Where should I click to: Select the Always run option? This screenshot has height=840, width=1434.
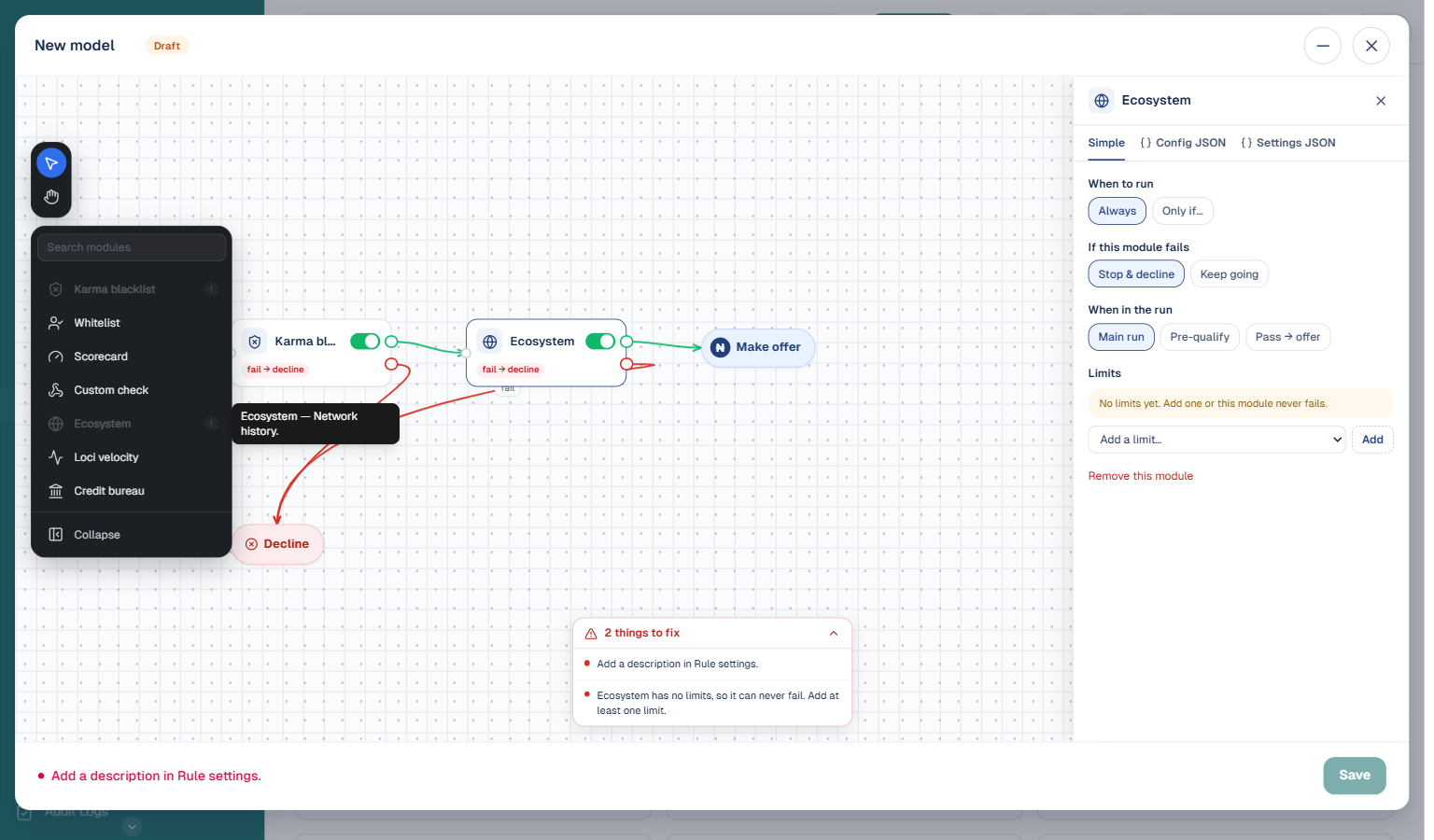(1118, 211)
